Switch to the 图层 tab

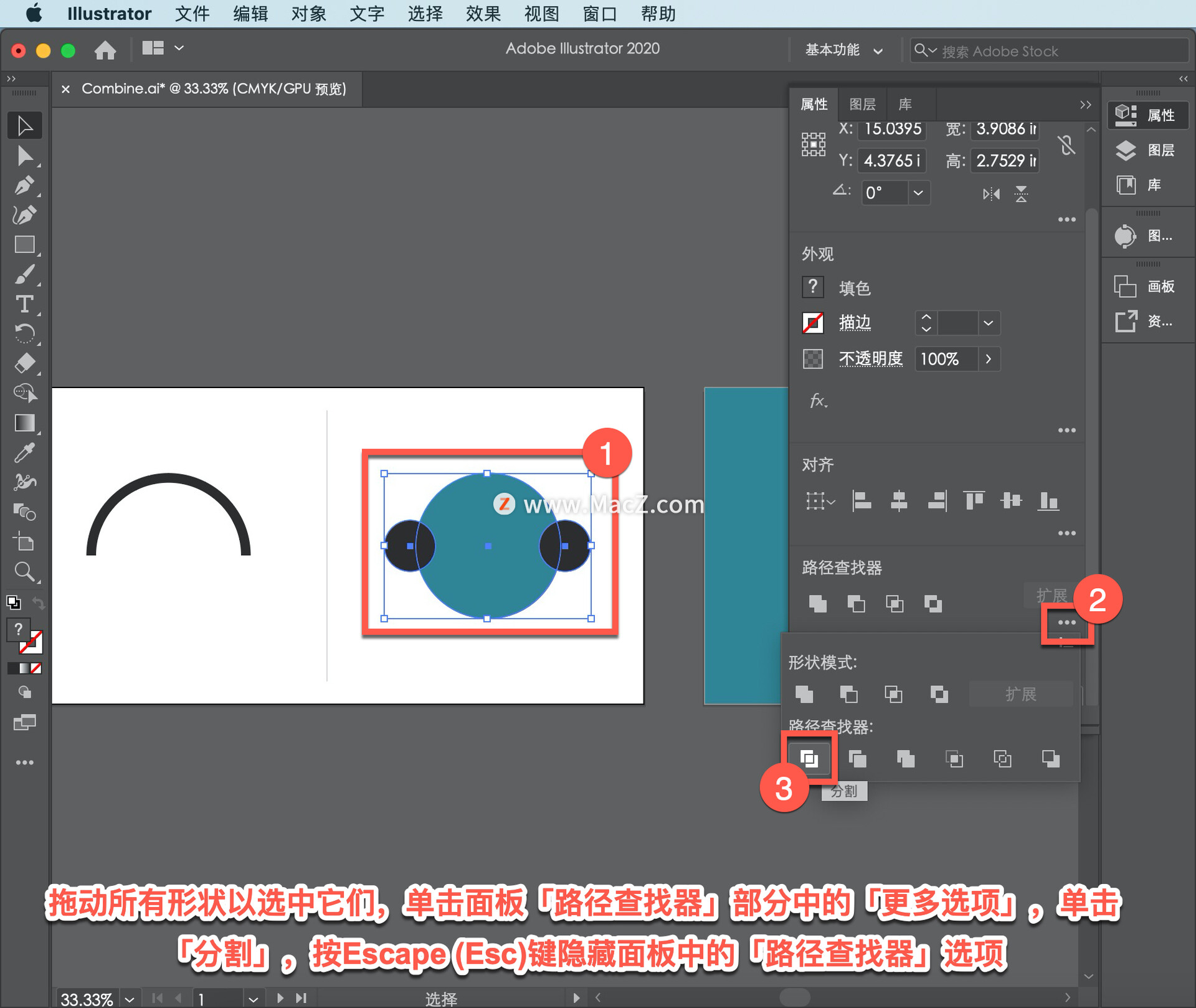pos(862,104)
